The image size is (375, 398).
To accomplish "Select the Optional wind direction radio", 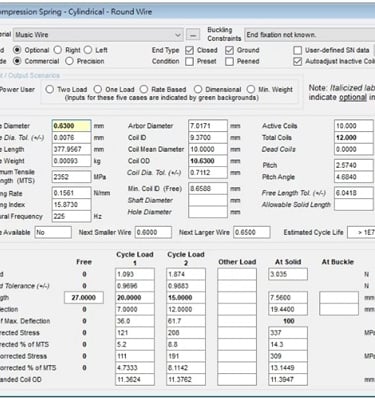I will [17, 50].
